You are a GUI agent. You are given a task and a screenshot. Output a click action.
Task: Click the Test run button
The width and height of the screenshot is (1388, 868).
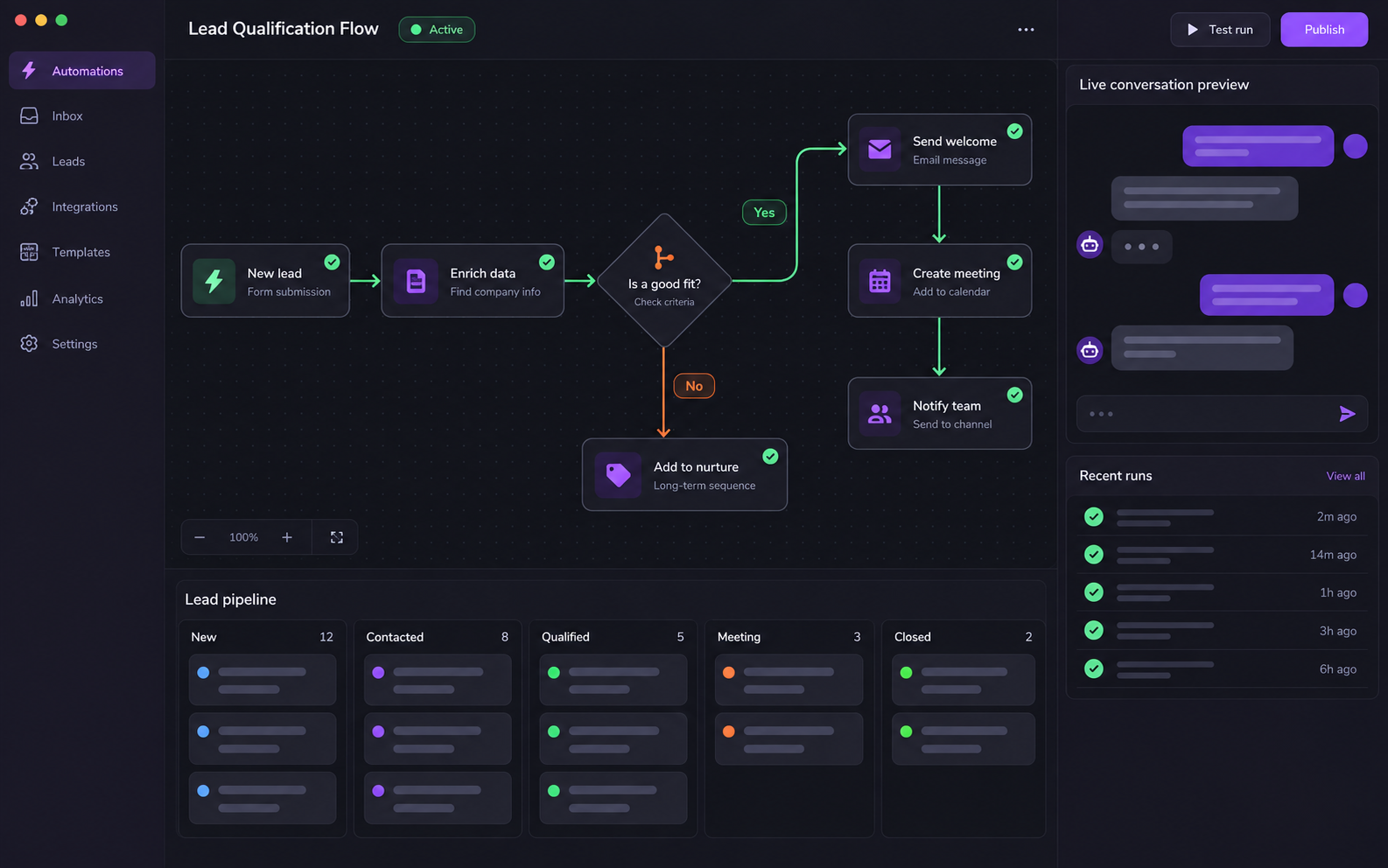[1220, 30]
